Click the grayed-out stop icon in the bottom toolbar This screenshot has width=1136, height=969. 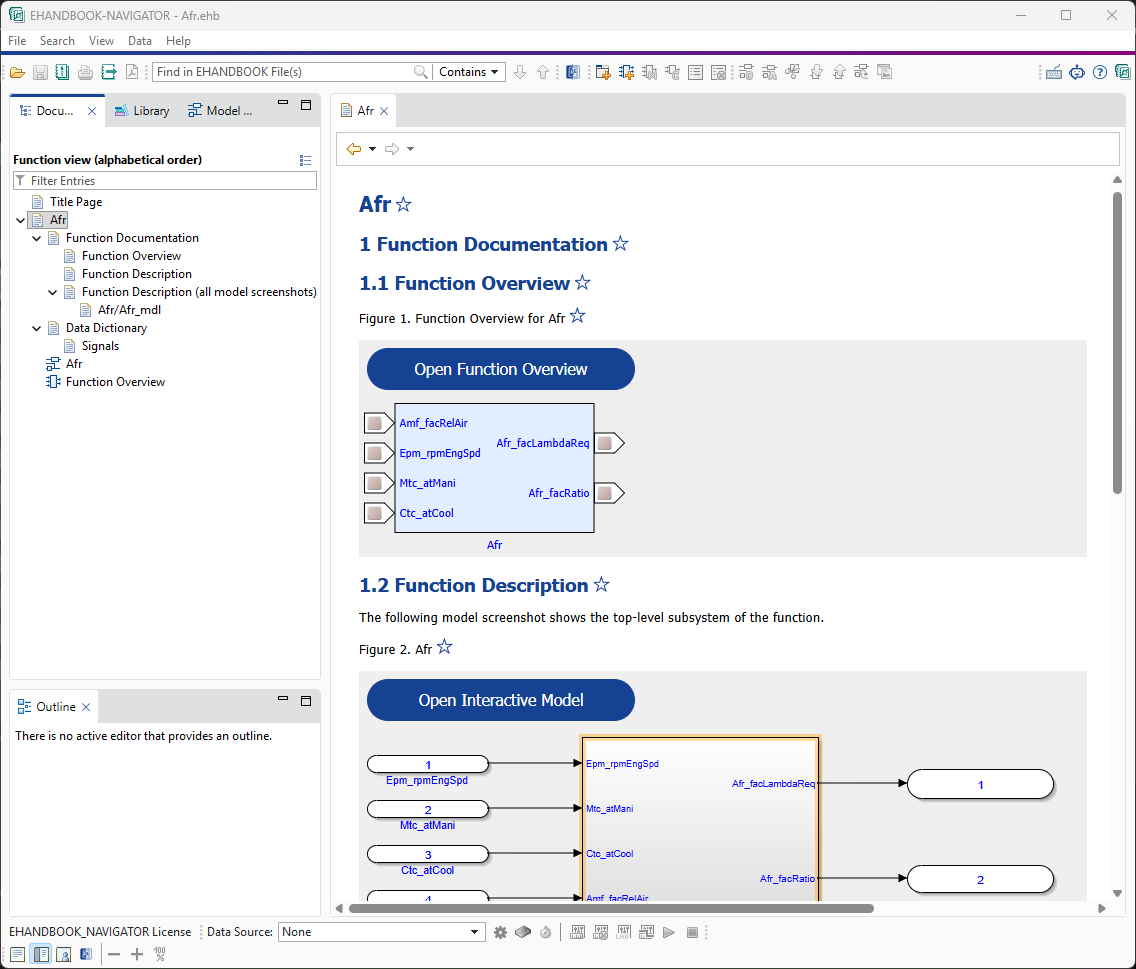click(x=693, y=933)
